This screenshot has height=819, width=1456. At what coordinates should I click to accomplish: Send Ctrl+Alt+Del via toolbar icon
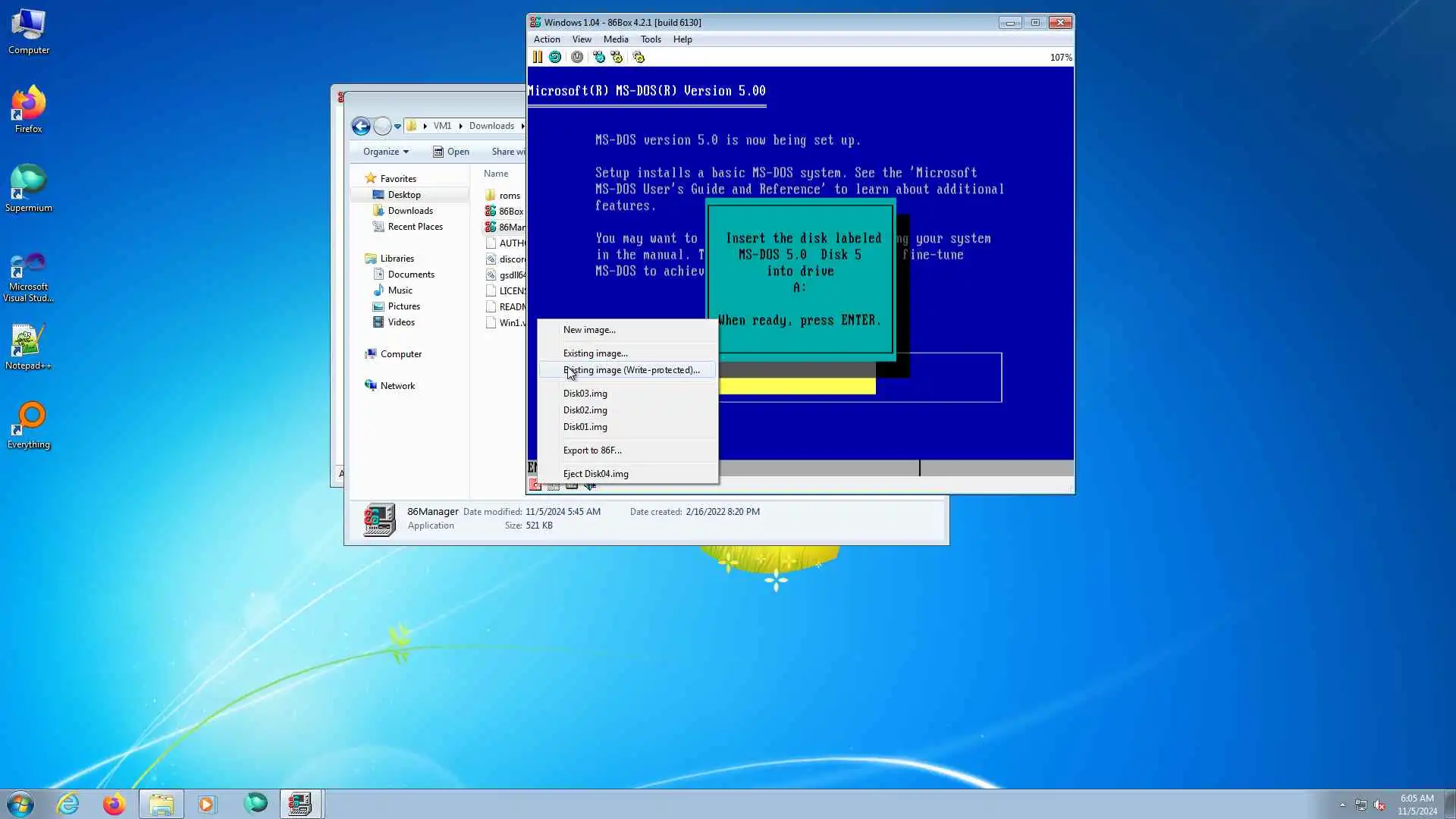click(599, 57)
